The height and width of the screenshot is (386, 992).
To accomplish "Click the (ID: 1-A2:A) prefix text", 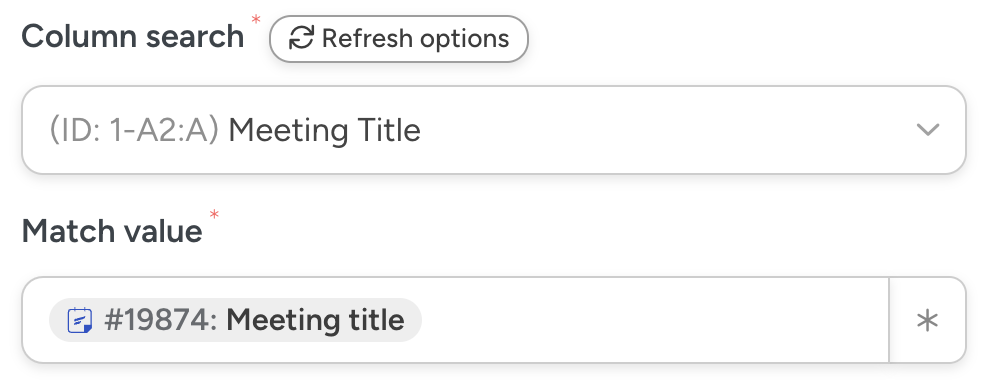I will 134,131.
